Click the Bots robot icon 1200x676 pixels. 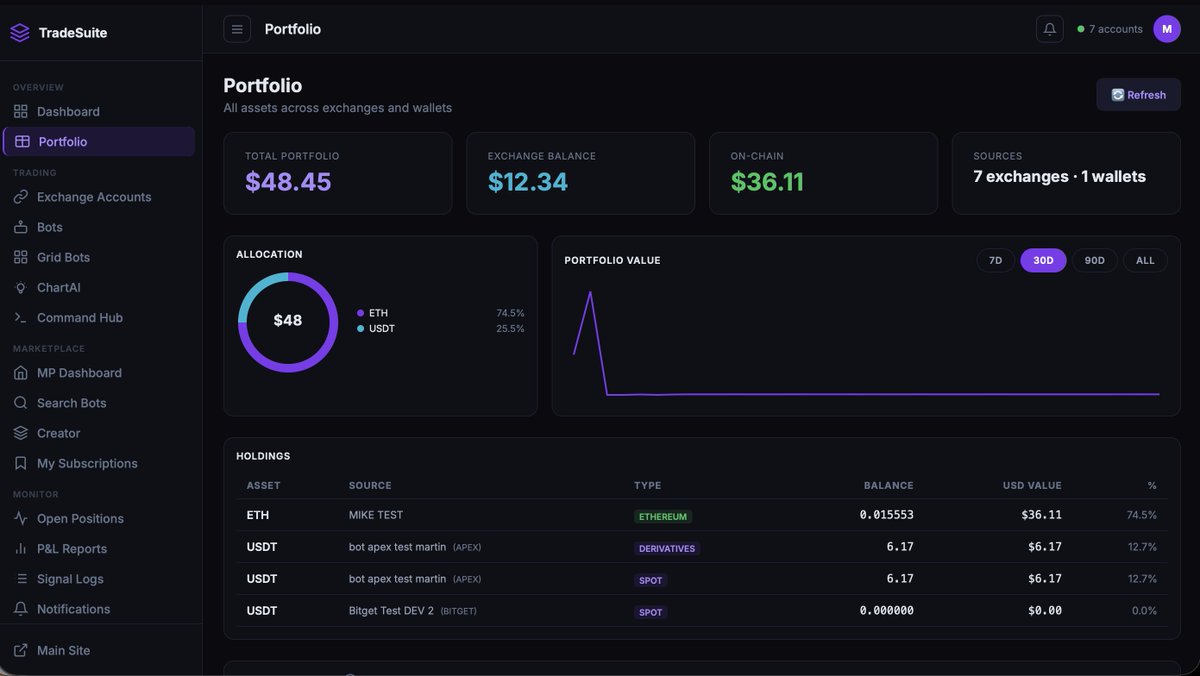[21, 227]
